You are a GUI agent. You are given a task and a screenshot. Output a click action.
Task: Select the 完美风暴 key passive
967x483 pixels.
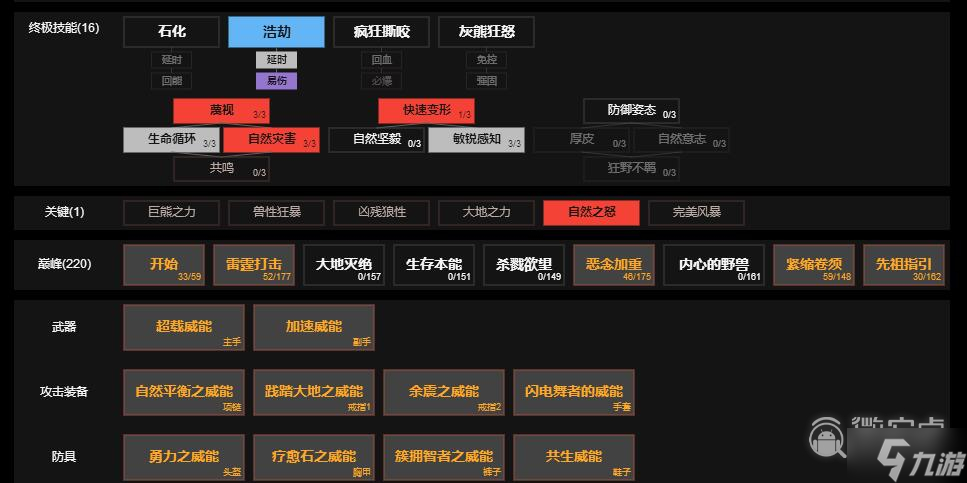[696, 213]
